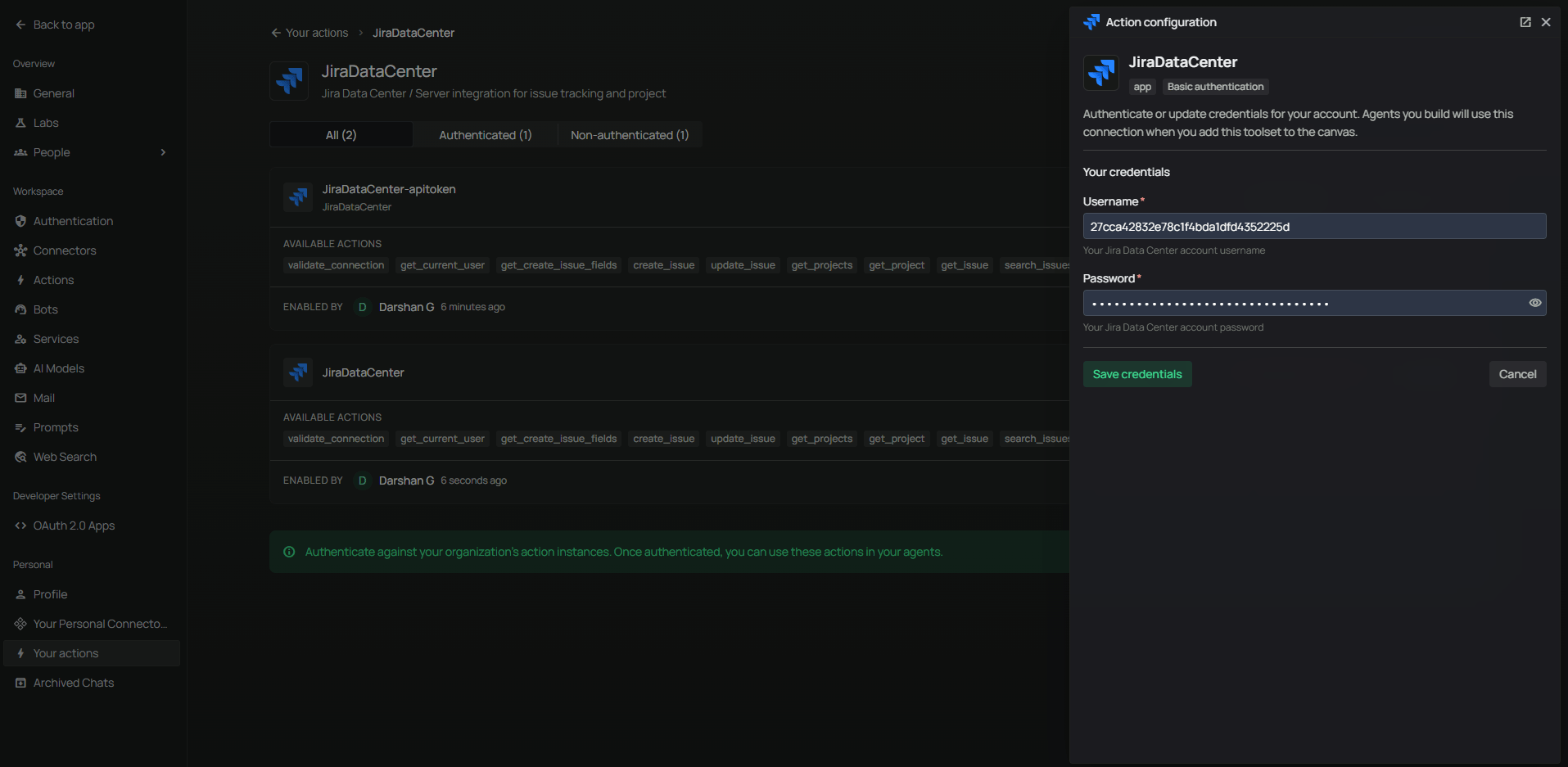Click the get_projects tag under JiraDataCenter-apitoken

tap(822, 265)
